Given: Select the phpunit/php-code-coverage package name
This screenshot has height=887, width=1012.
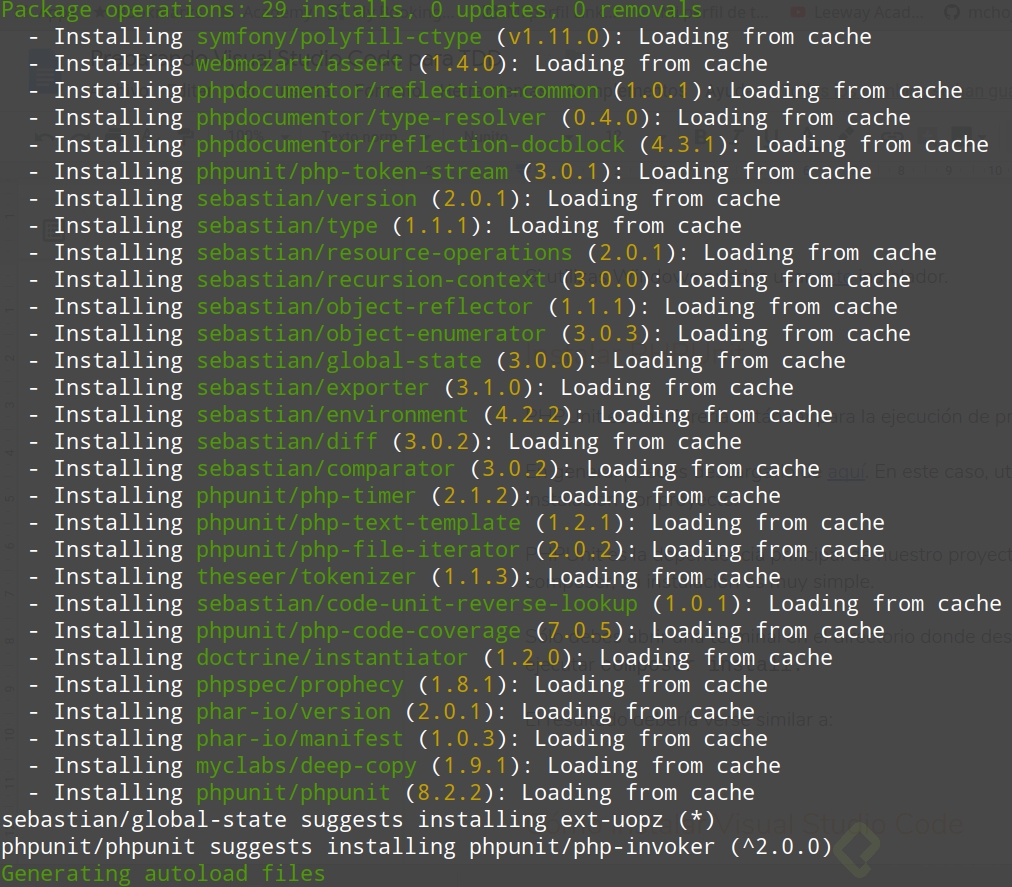Looking at the screenshot, I should point(358,631).
